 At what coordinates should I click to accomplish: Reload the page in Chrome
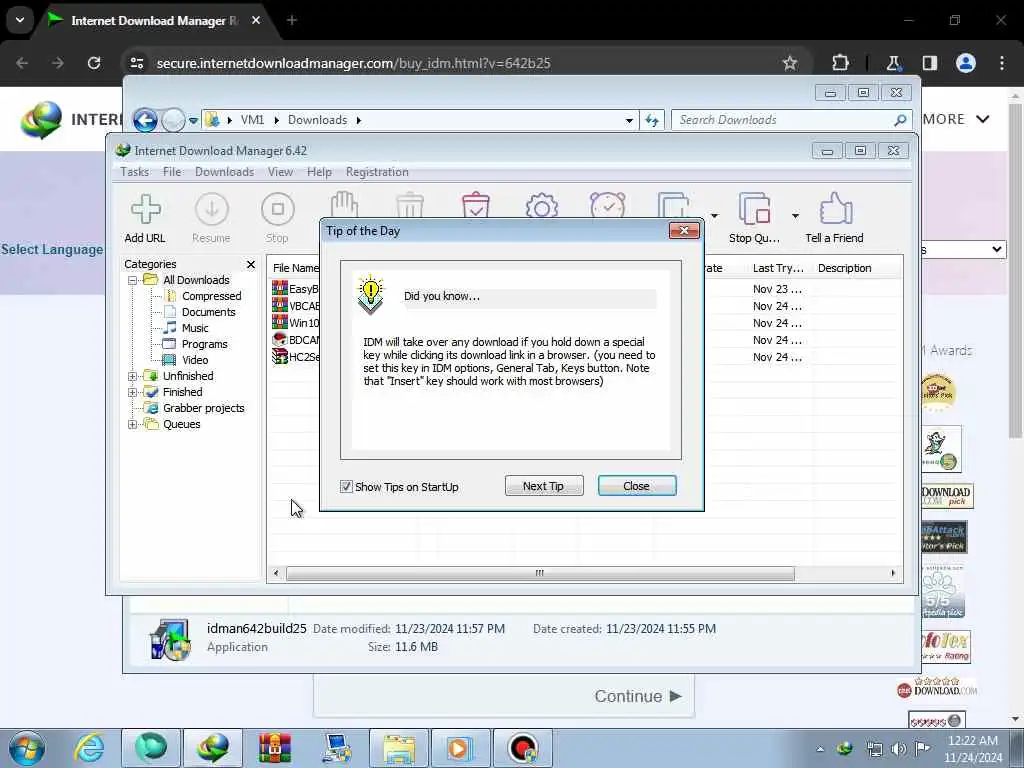[x=94, y=63]
